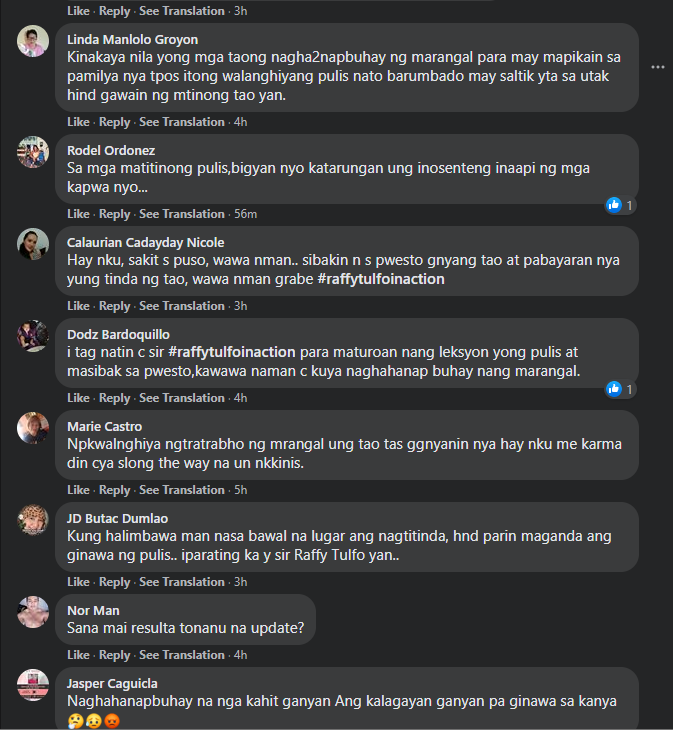Click Jasper Caguicla's avatar
673x730 pixels.
click(33, 686)
